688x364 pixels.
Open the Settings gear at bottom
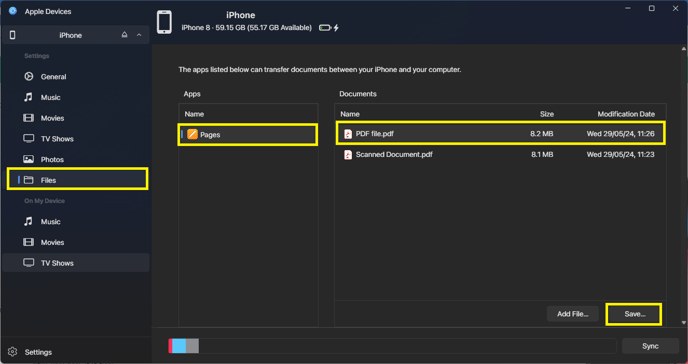coord(13,352)
